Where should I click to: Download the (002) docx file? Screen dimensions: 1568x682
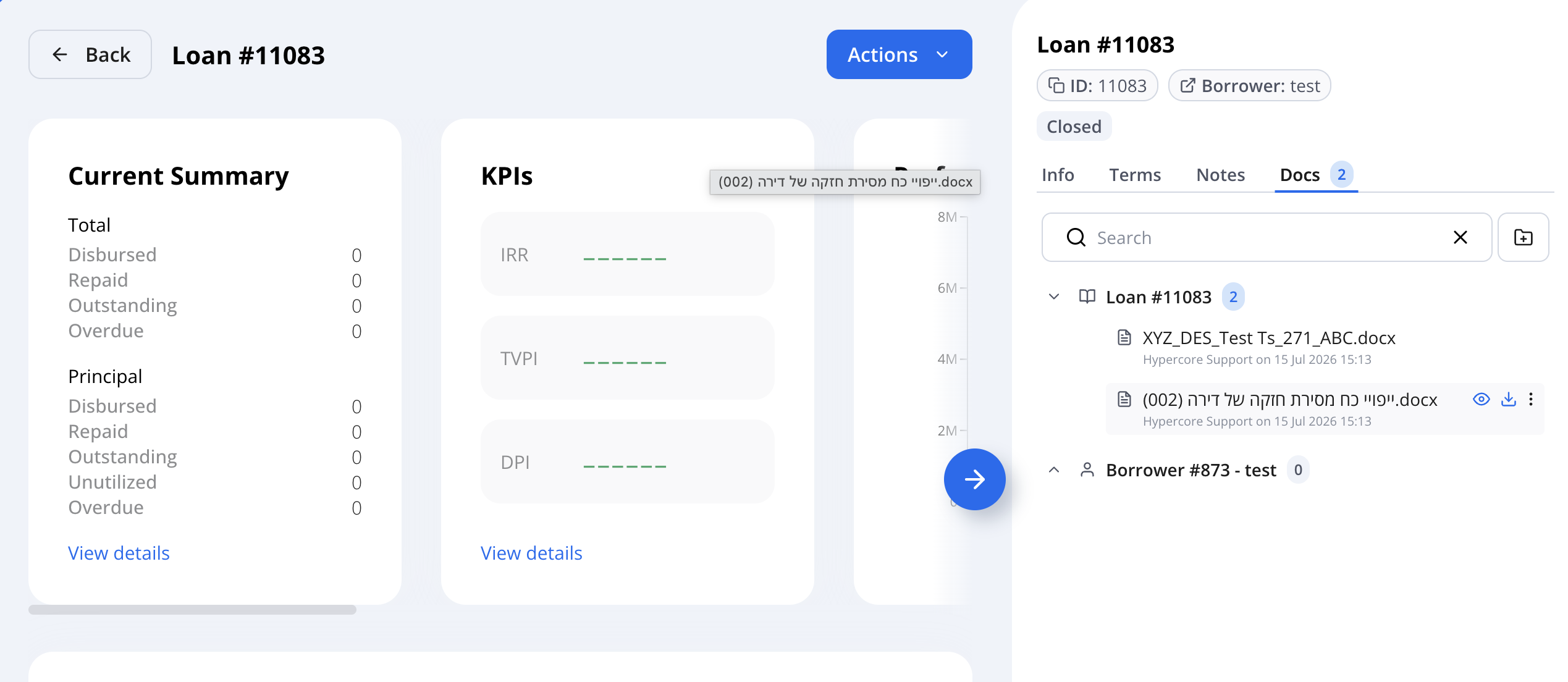(x=1508, y=399)
